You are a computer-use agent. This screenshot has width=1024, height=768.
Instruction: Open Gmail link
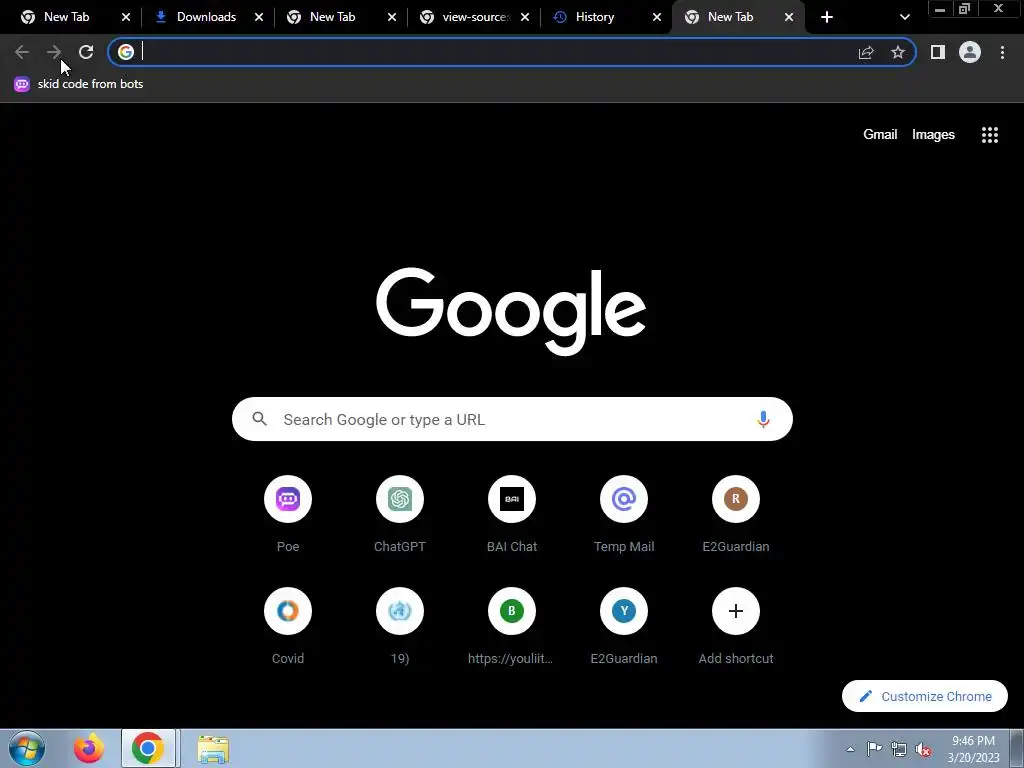coord(880,135)
